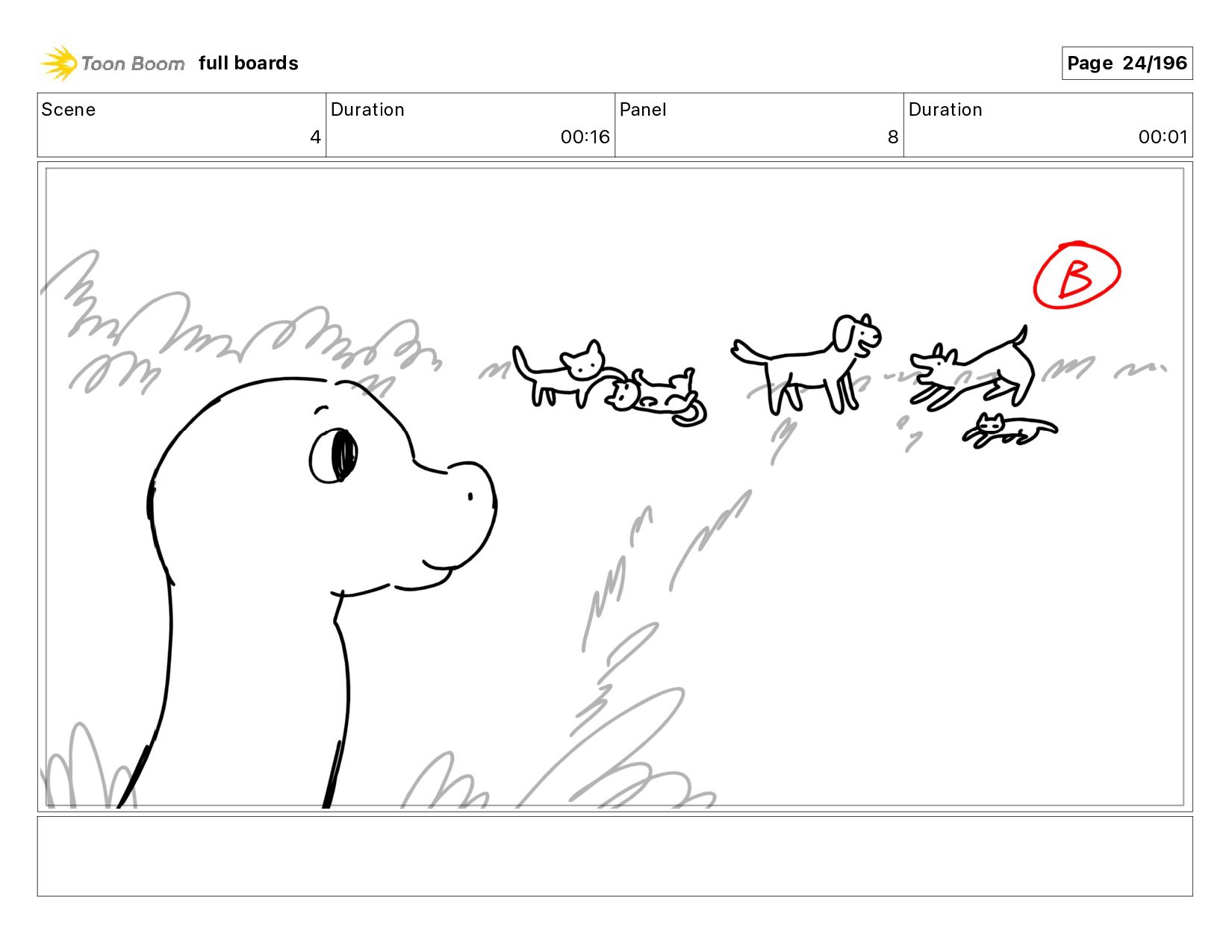The height and width of the screenshot is (952, 1232).
Task: Click the Toon Boom logo
Action: [x=112, y=63]
